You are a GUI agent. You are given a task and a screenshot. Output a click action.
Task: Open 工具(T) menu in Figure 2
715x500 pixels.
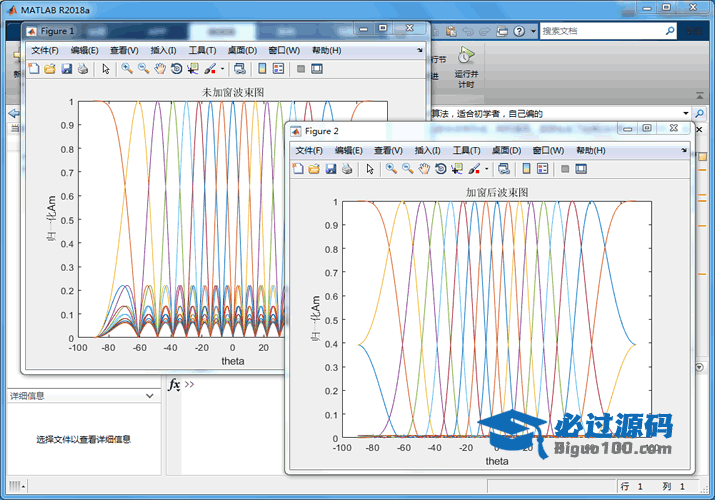tap(466, 150)
